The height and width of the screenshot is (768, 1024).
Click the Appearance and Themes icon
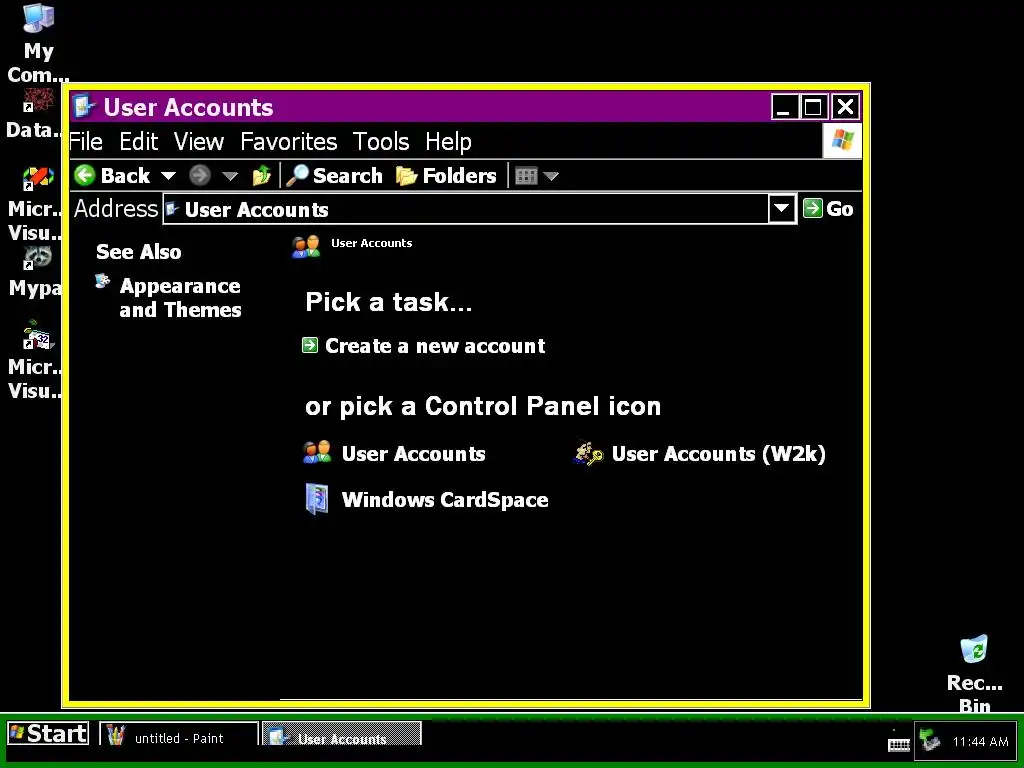[103, 281]
